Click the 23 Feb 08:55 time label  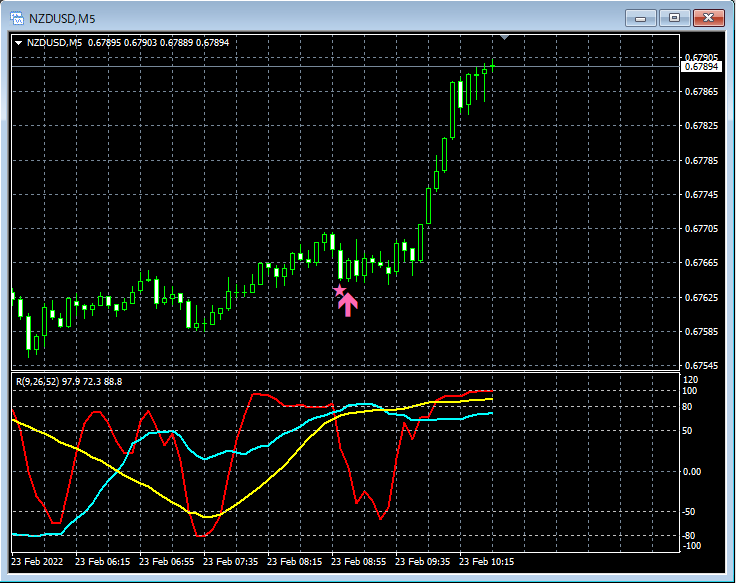coord(358,562)
